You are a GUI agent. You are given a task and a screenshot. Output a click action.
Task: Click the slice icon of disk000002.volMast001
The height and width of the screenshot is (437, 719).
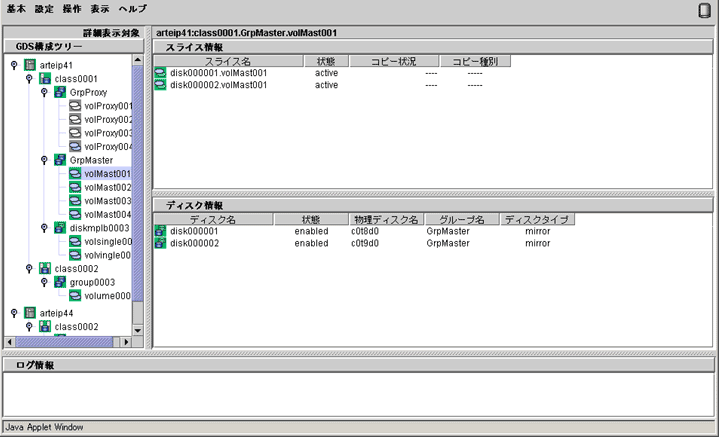point(160,85)
